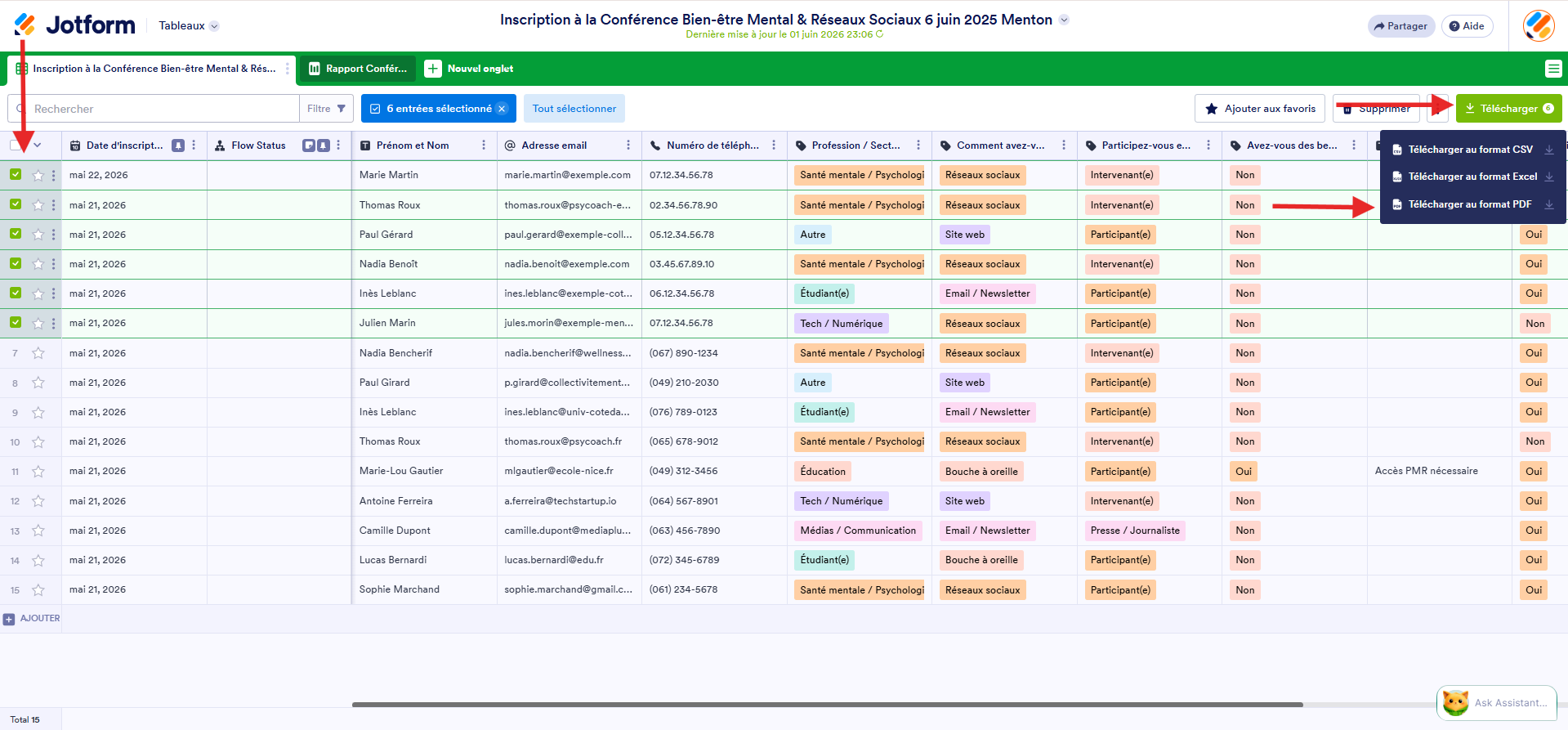Open Flow Status column menu dots
The height and width of the screenshot is (730, 1568).
[x=338, y=146]
